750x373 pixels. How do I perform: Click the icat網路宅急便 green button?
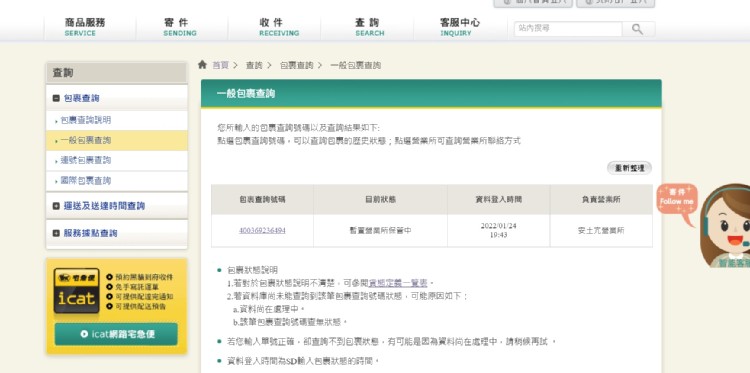coord(116,334)
